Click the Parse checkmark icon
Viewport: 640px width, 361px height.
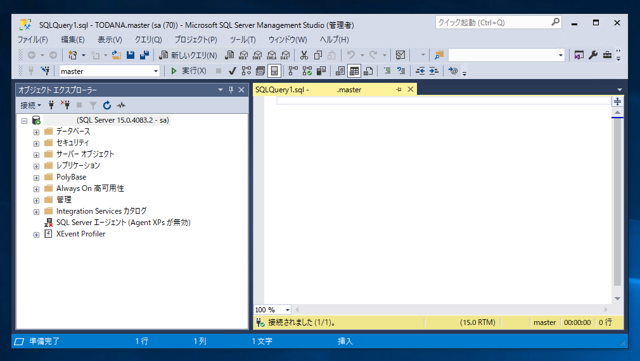pyautogui.click(x=232, y=71)
